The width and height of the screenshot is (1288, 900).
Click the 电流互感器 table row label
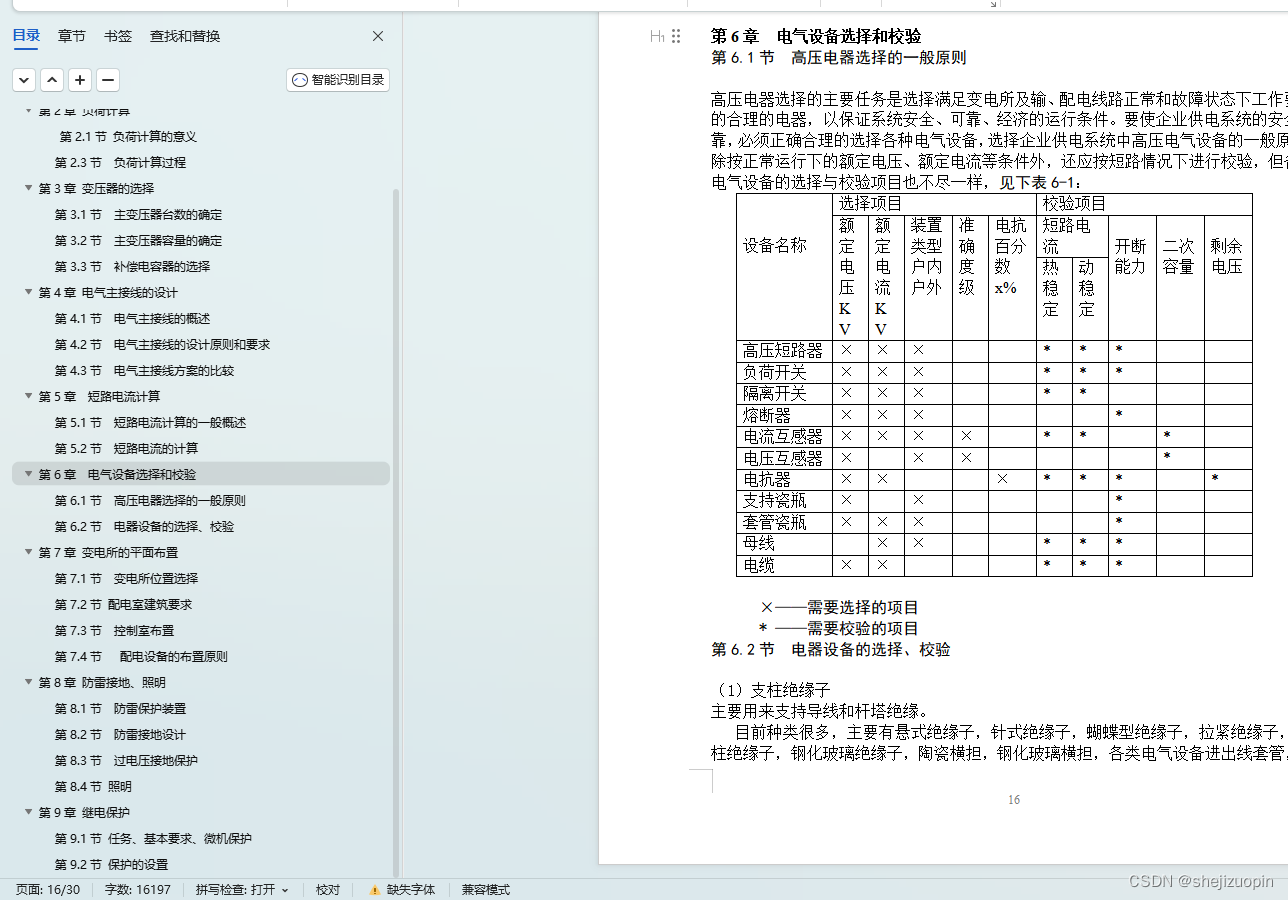(x=783, y=436)
